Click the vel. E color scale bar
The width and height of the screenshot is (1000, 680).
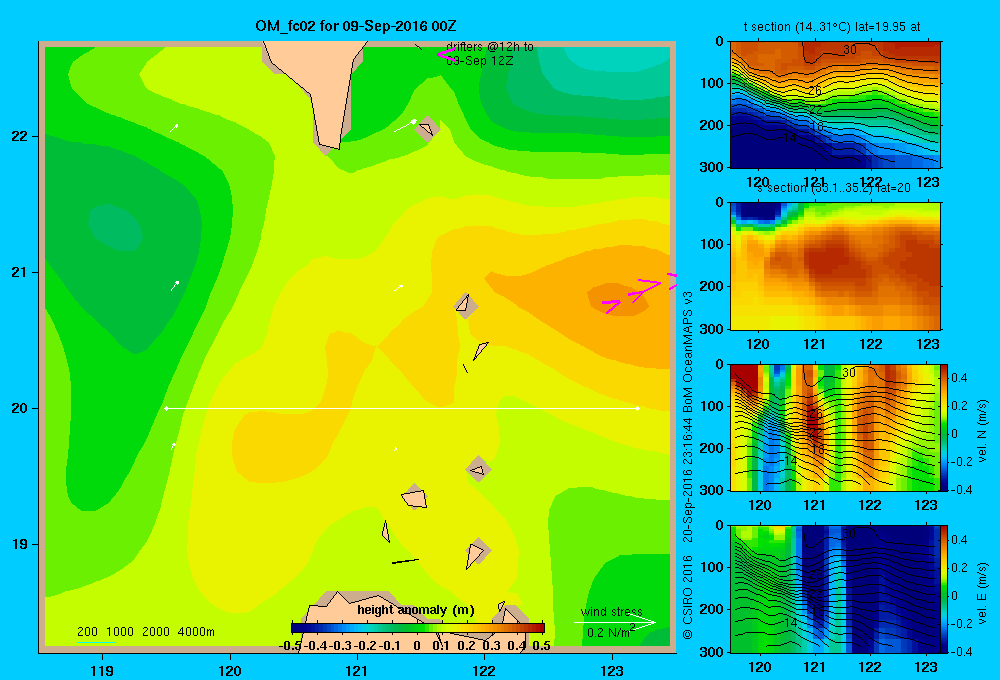[944, 589]
